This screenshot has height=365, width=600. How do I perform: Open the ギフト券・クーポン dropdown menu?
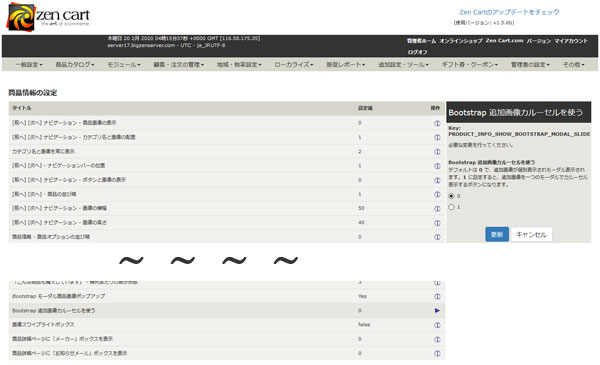pos(470,65)
